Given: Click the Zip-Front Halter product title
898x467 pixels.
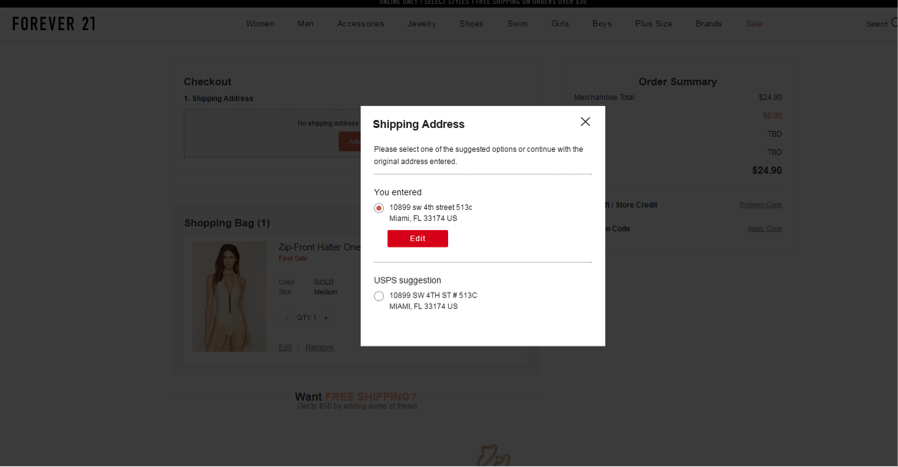Looking at the screenshot, I should pyautogui.click(x=319, y=247).
